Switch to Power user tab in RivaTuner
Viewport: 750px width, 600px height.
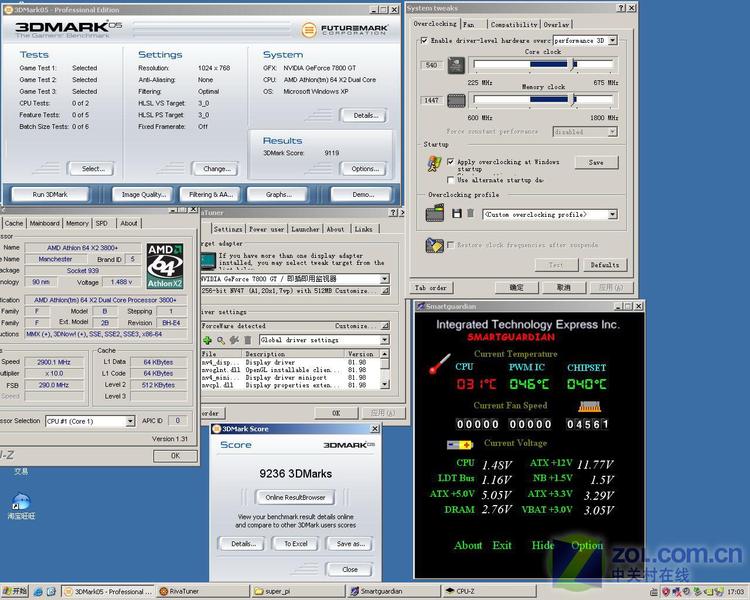266,229
